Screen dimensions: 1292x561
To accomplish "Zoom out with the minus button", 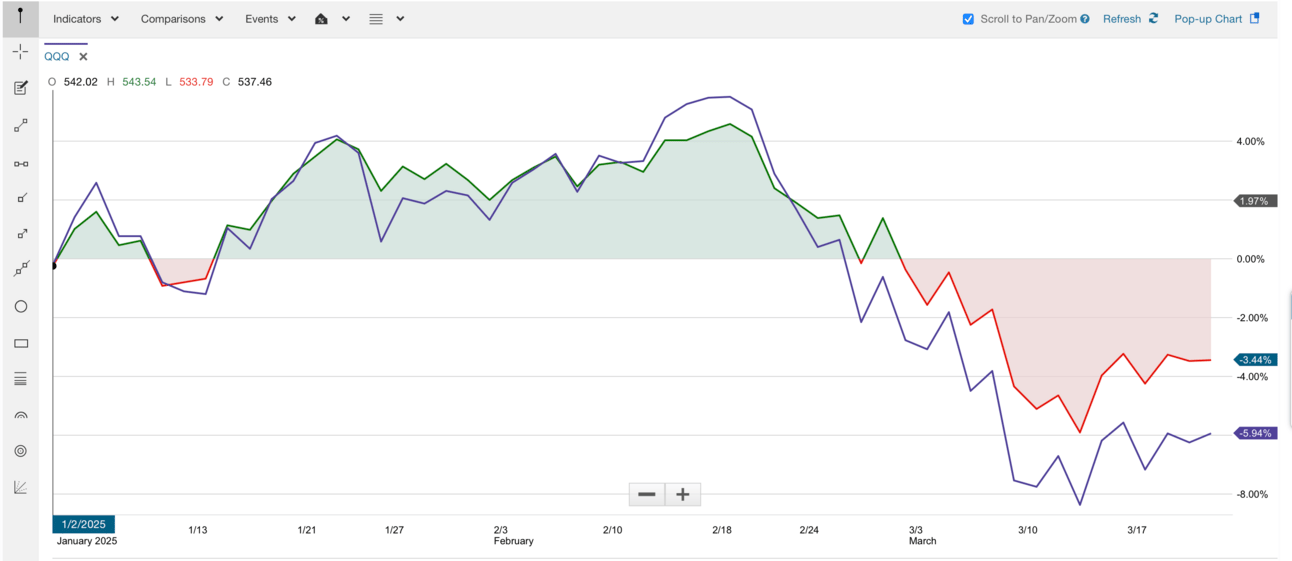I will tap(646, 494).
